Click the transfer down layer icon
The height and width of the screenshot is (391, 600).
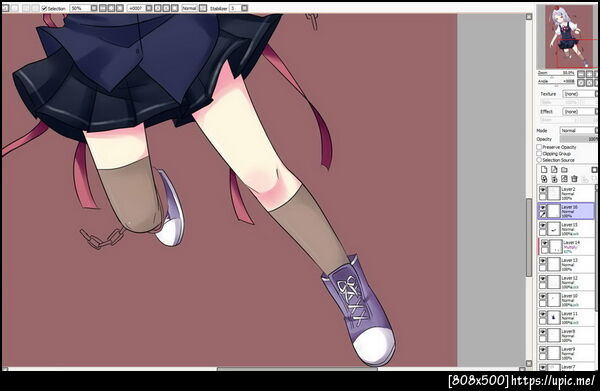[x=544, y=179]
